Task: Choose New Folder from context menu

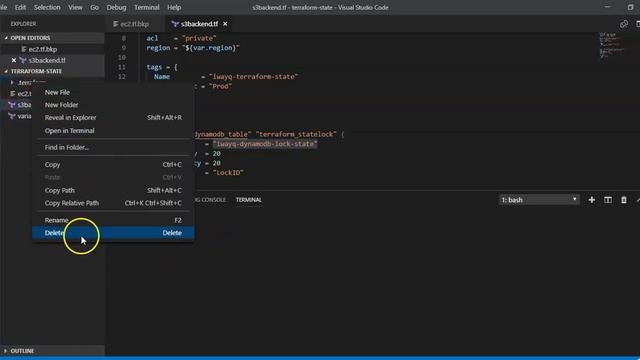Action: click(113, 105)
